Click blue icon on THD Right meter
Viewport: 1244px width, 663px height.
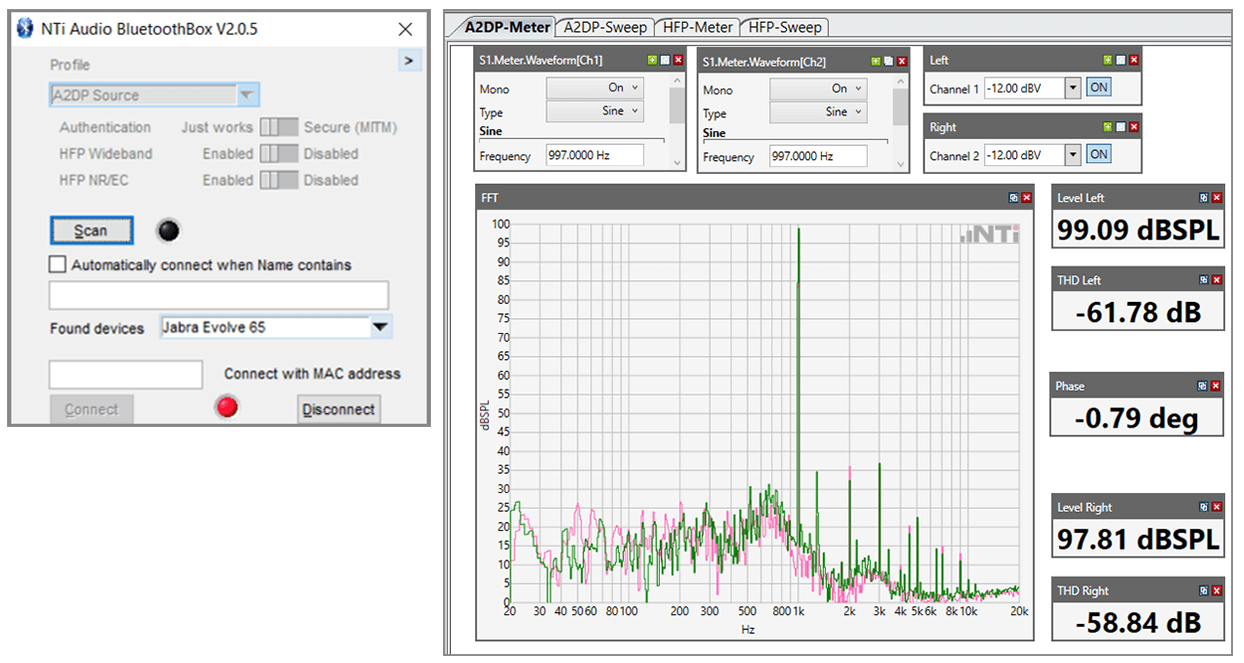pos(1203,590)
